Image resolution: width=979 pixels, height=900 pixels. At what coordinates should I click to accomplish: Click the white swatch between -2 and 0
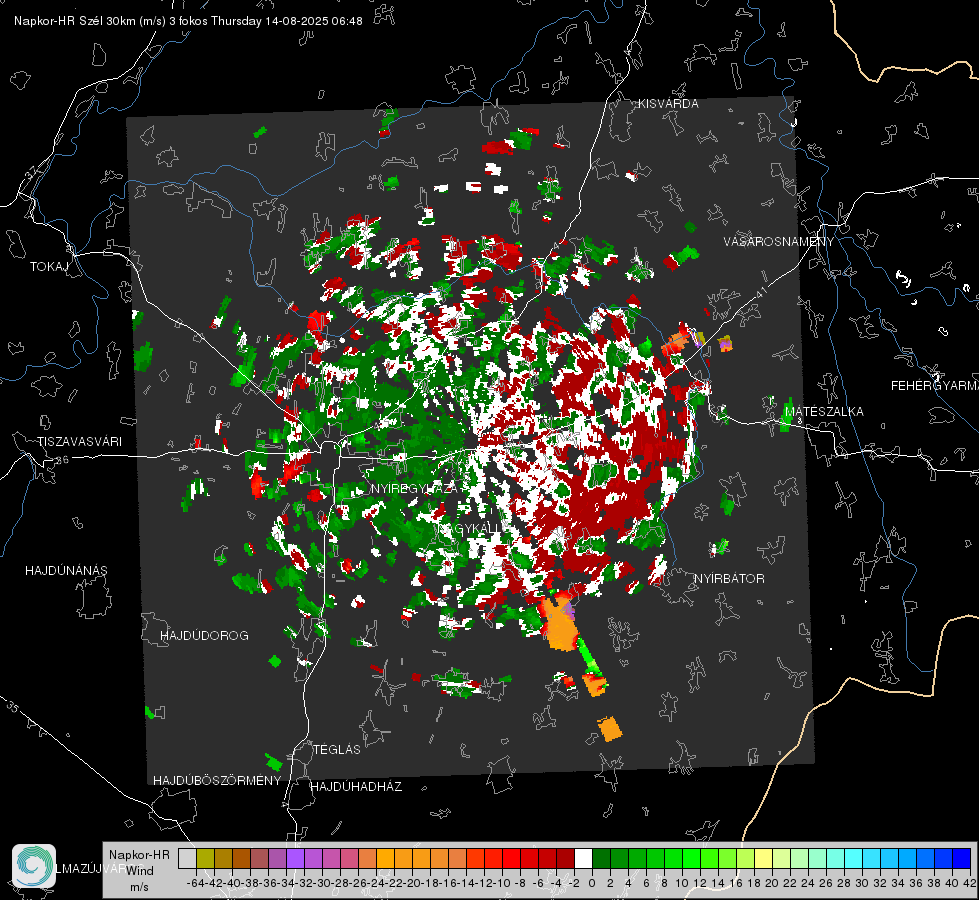click(583, 859)
